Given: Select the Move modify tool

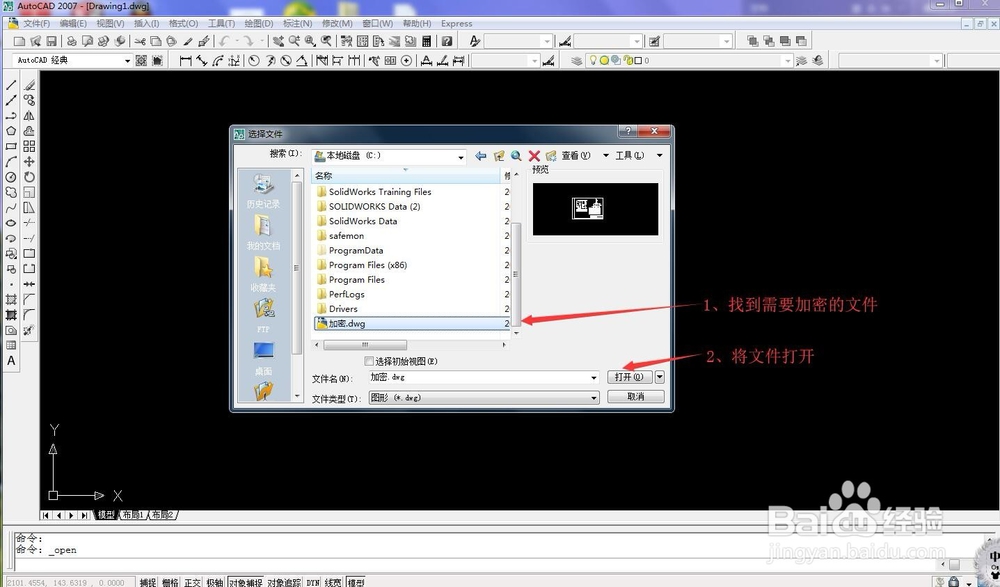Looking at the screenshot, I should pyautogui.click(x=29, y=161).
